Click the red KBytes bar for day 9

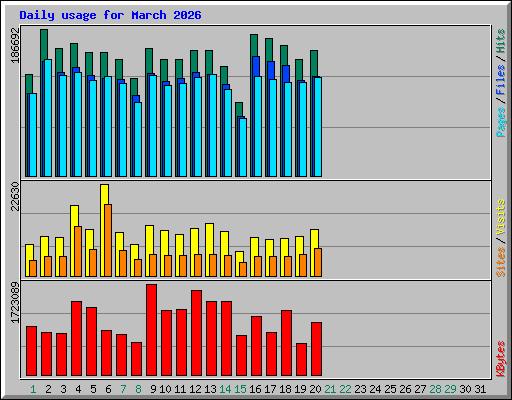pos(151,330)
